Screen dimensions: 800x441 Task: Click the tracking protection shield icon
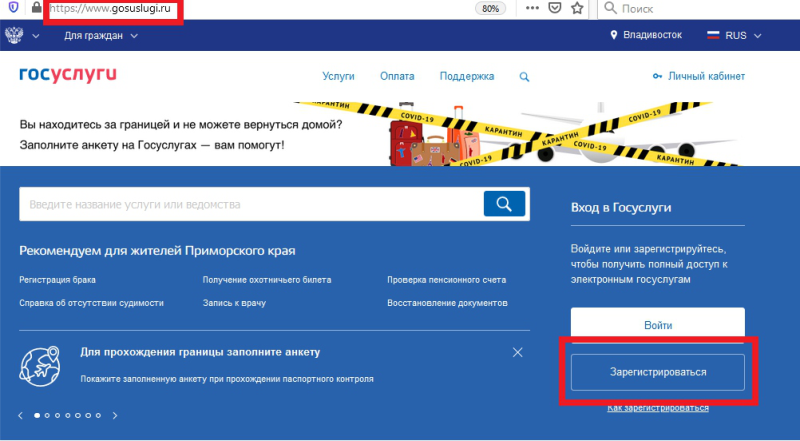[x=9, y=9]
